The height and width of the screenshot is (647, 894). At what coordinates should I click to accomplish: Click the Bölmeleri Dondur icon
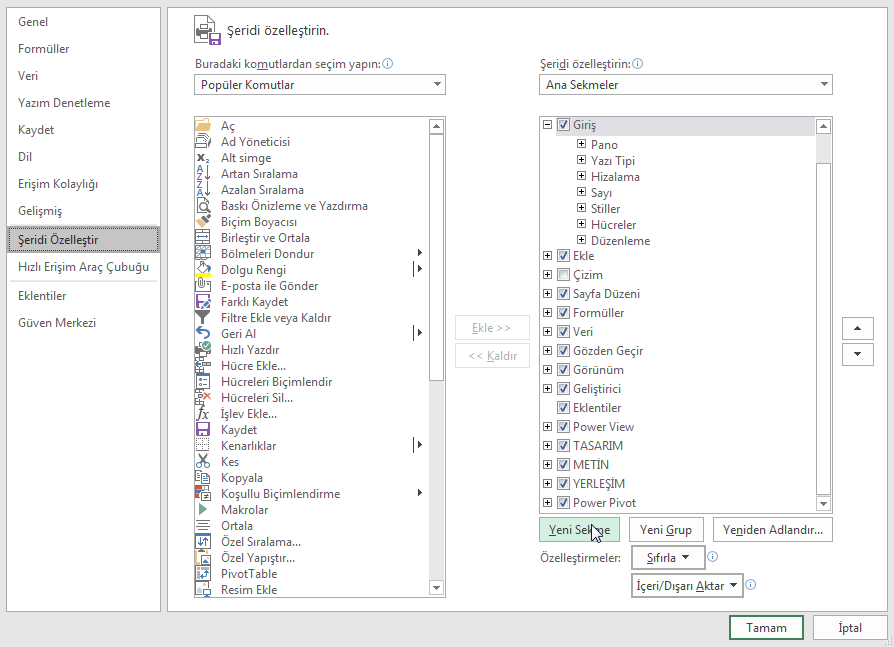(203, 253)
